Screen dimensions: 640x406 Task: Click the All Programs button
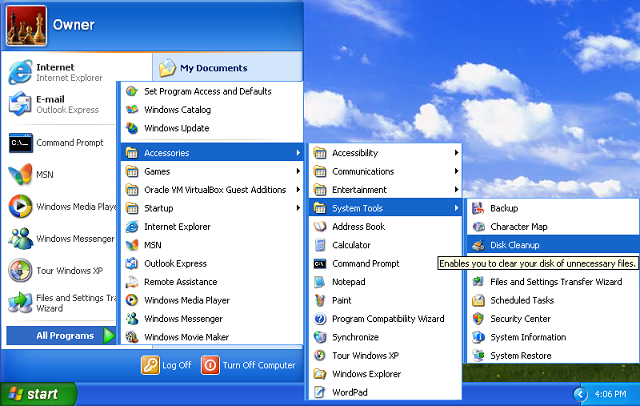click(x=61, y=335)
